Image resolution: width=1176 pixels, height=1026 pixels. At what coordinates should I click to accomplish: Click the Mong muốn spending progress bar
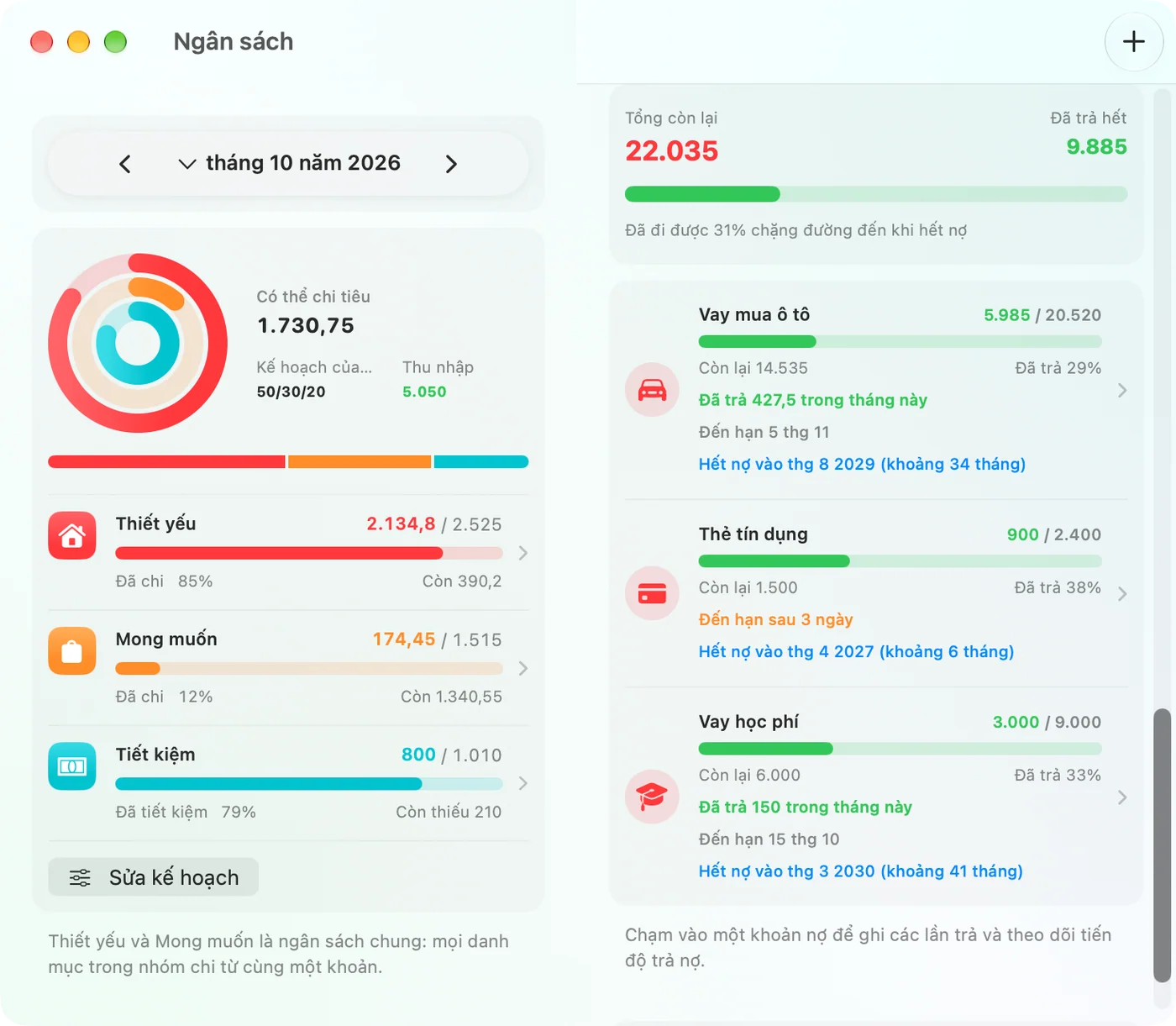(309, 668)
